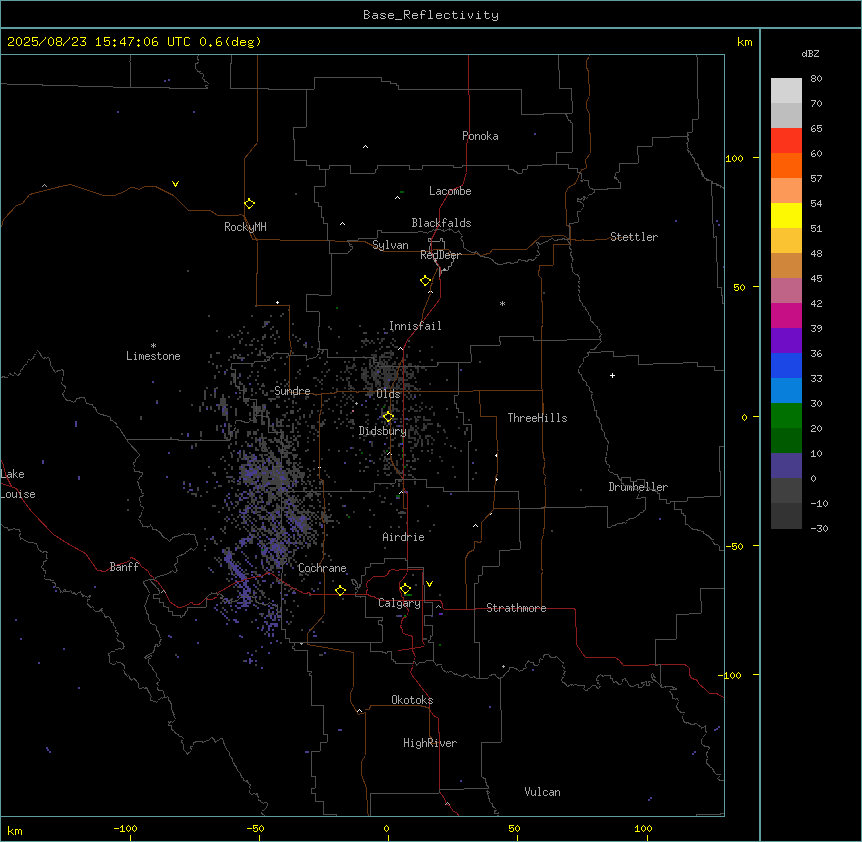Image resolution: width=862 pixels, height=842 pixels.
Task: Select the 60 dBZ orange swatch
Action: (786, 165)
